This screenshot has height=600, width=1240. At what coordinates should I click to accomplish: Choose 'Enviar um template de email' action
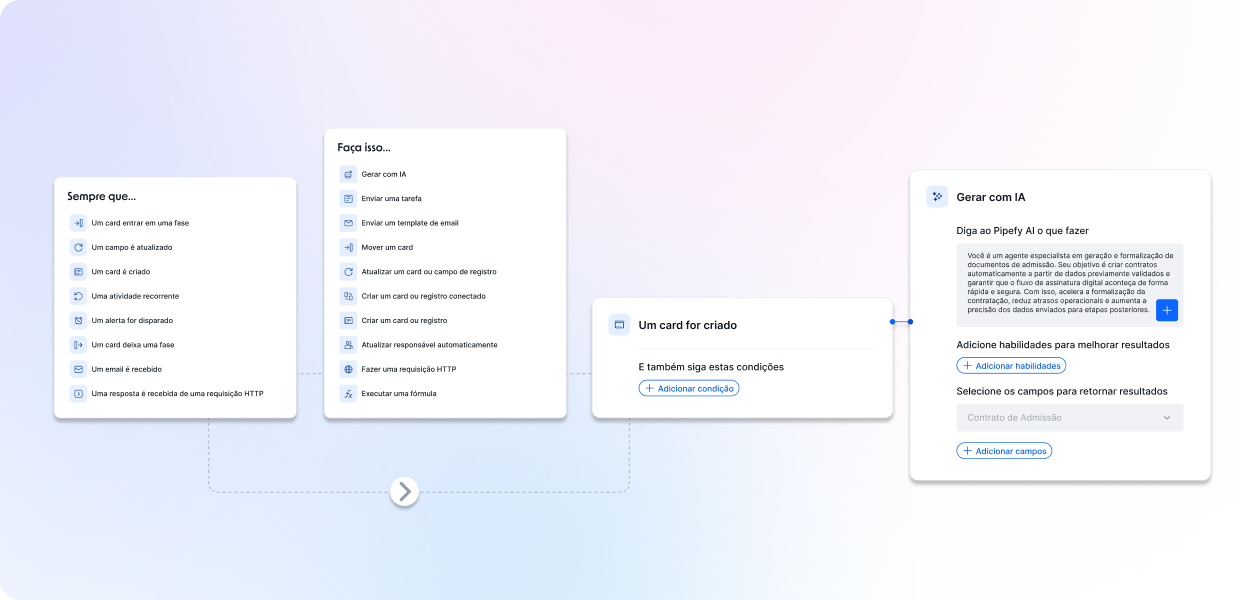pos(409,223)
